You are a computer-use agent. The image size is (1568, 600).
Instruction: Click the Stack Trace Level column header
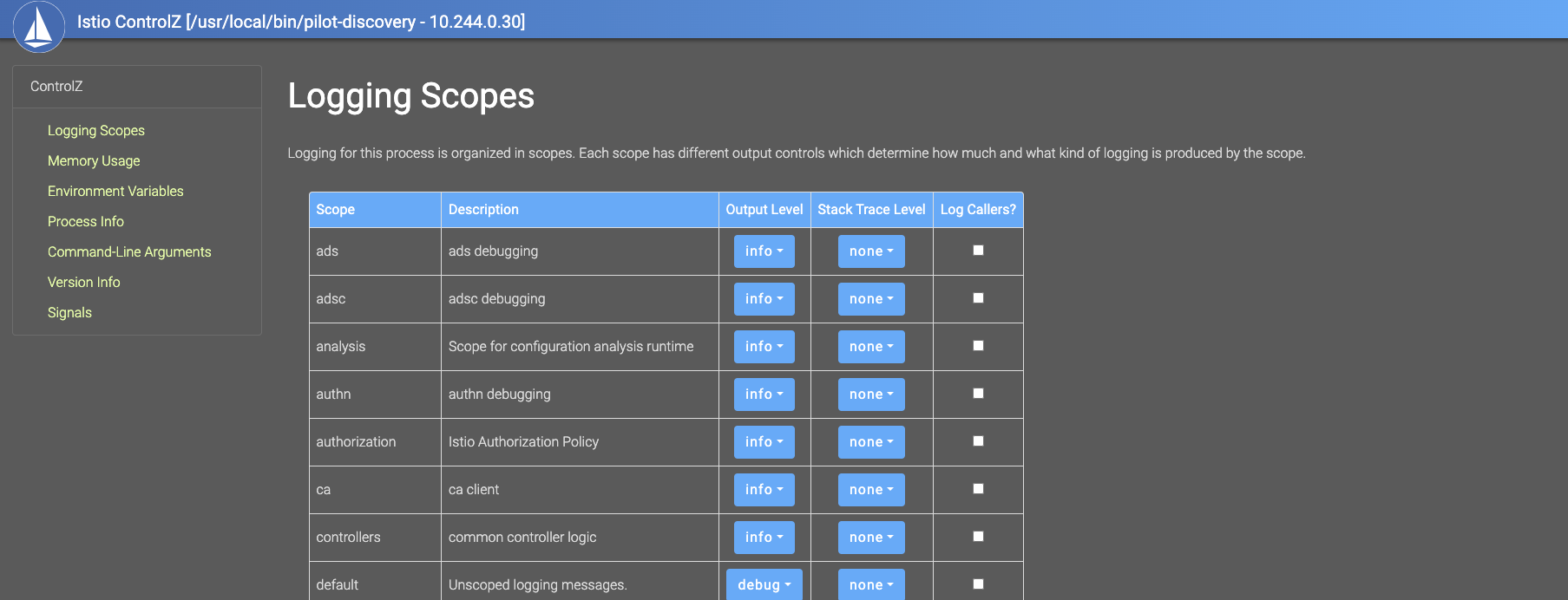pyautogui.click(x=871, y=210)
